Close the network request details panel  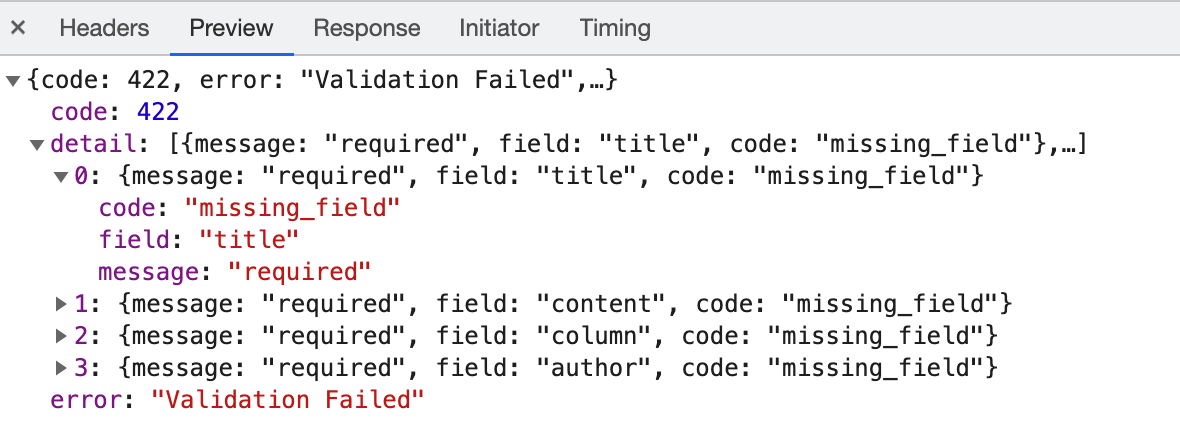click(18, 28)
